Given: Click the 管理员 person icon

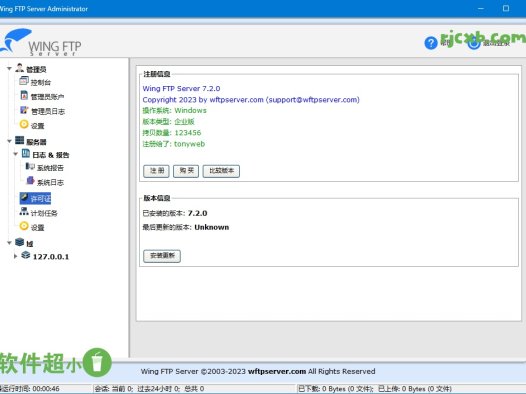Looking at the screenshot, I should point(19,68).
